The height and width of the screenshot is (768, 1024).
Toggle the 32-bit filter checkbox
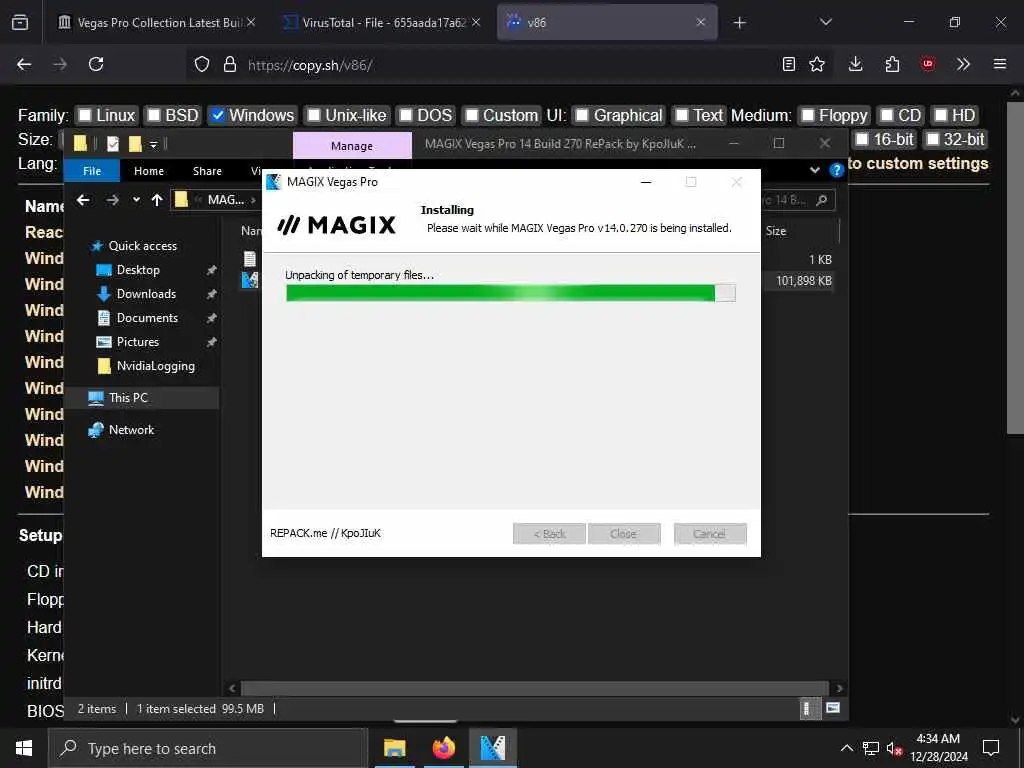pyautogui.click(x=933, y=139)
